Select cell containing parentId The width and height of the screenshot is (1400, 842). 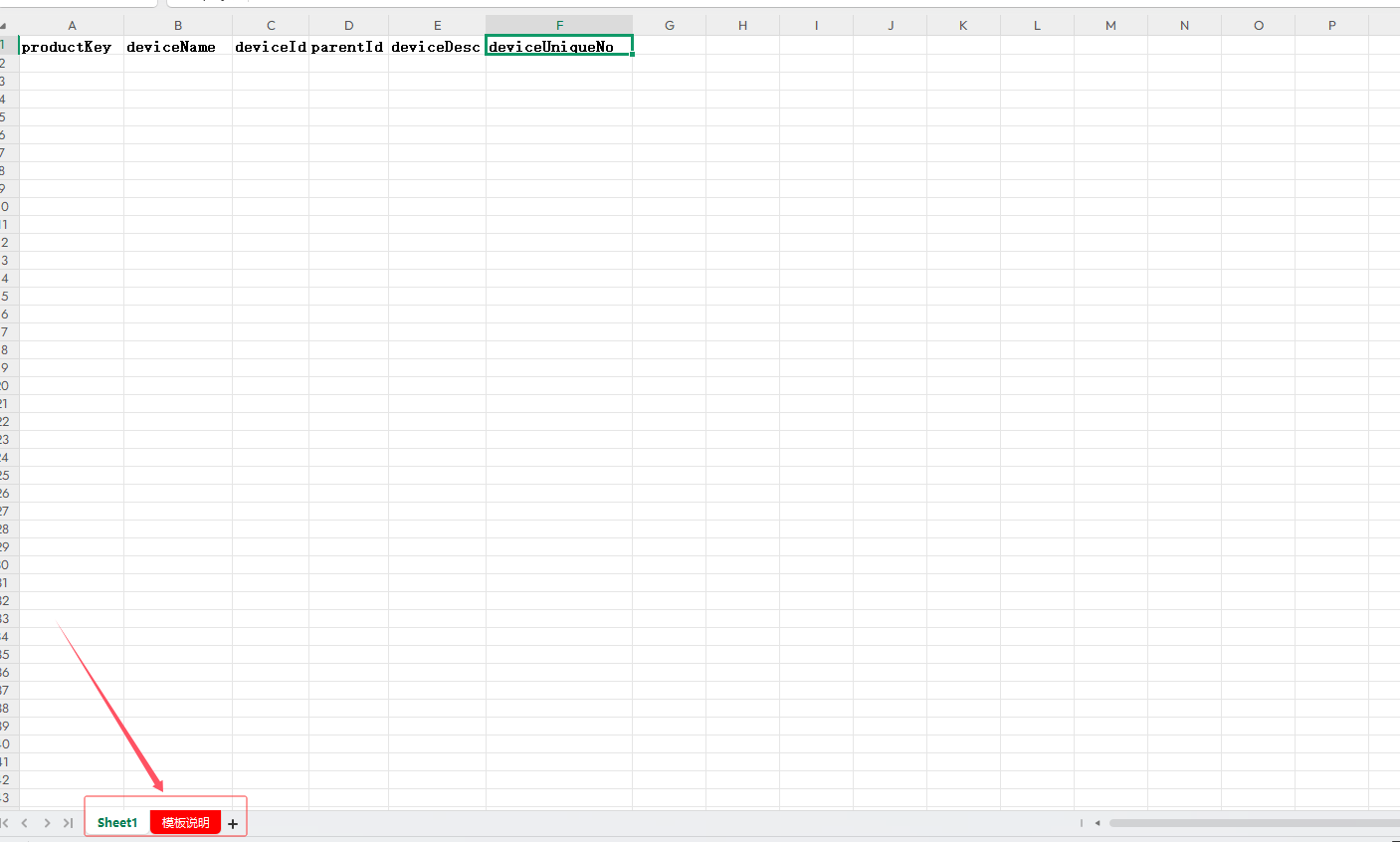point(348,46)
